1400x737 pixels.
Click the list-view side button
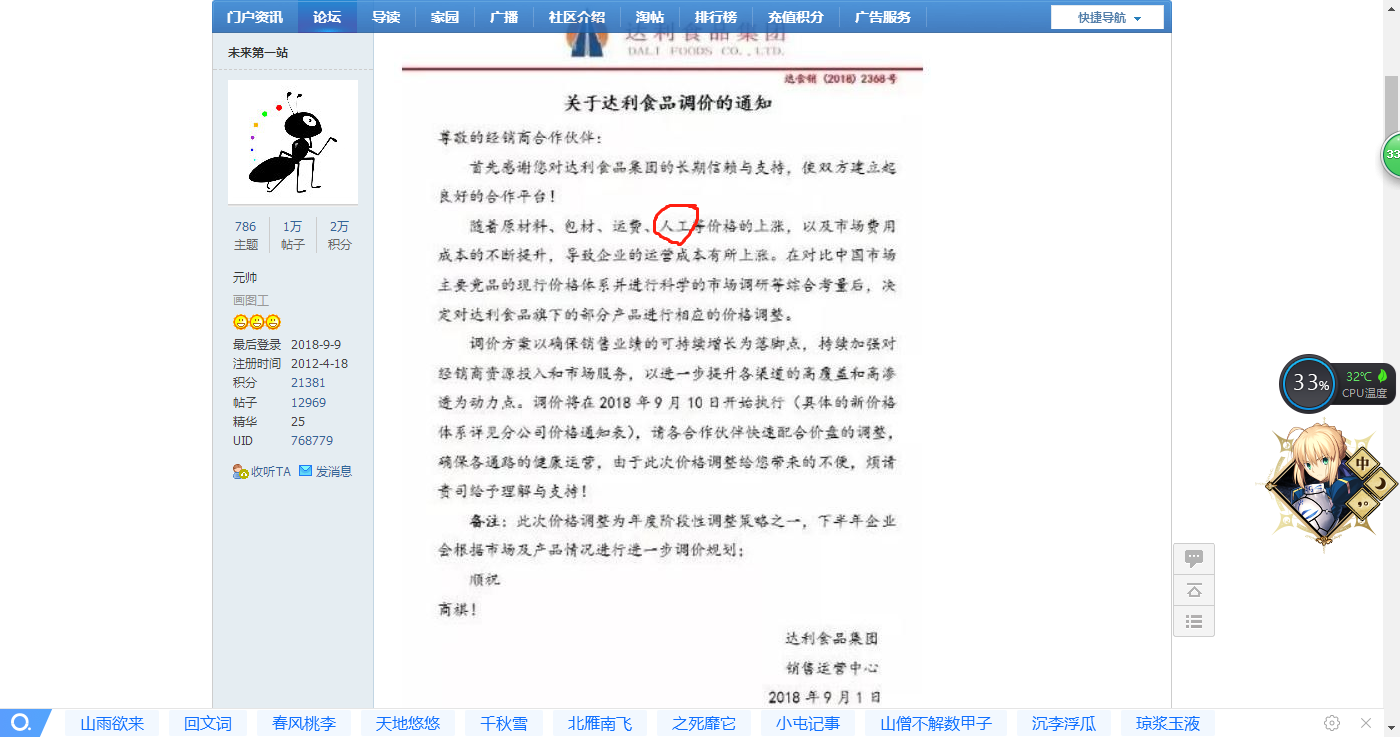point(1194,621)
